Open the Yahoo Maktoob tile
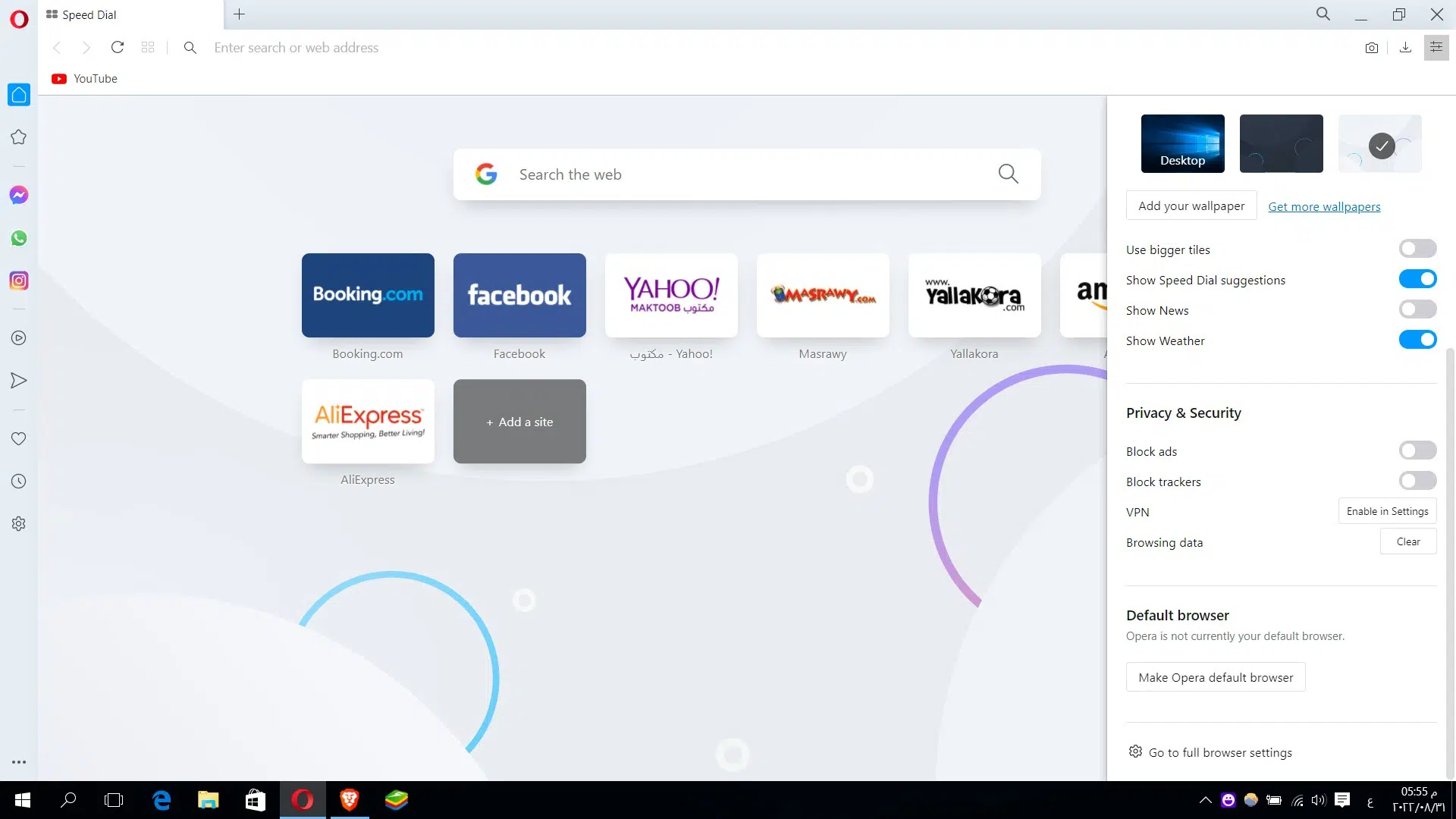Screen dimensions: 1456x819 pos(671,295)
